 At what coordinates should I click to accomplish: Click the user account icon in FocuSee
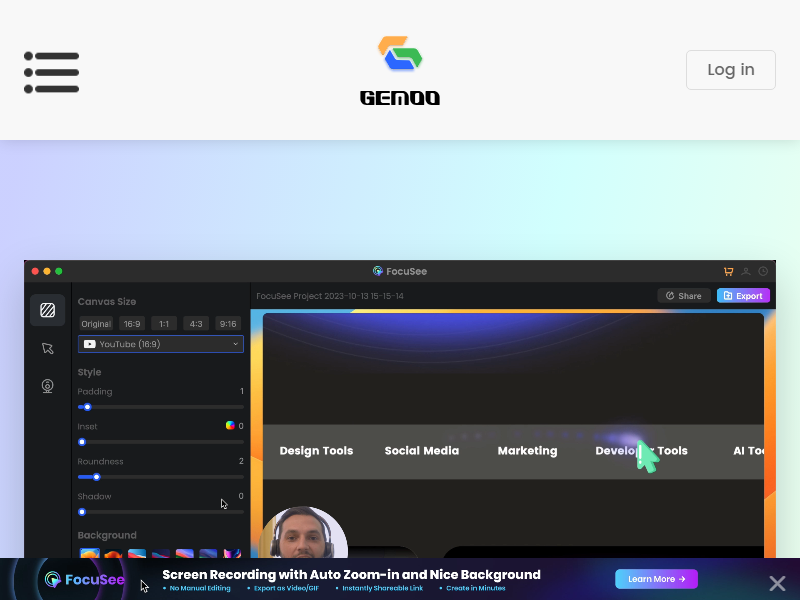pyautogui.click(x=746, y=271)
